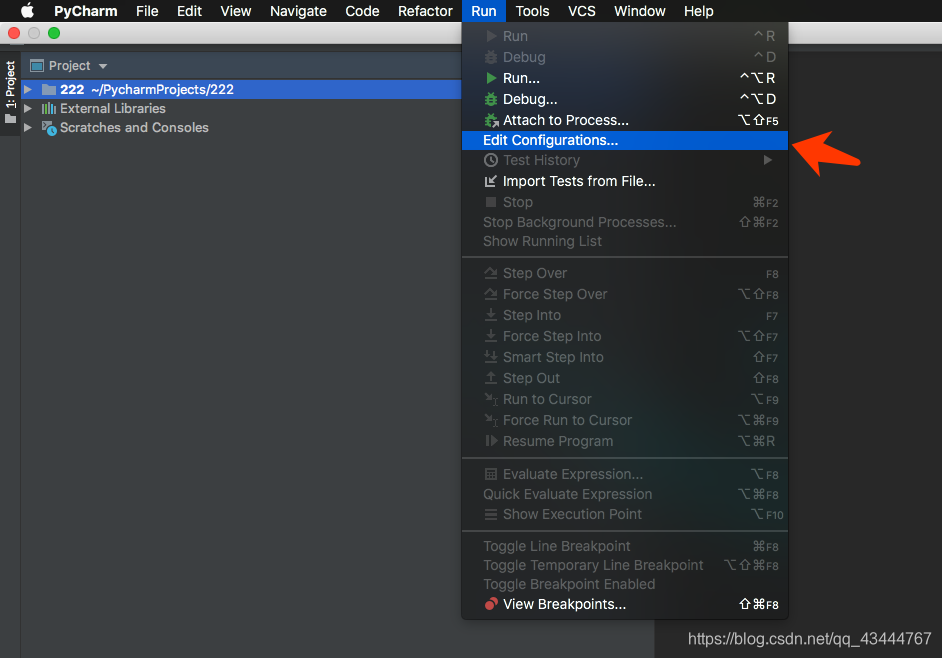Click the Step Over menu entry
This screenshot has height=658, width=942.
coord(625,273)
